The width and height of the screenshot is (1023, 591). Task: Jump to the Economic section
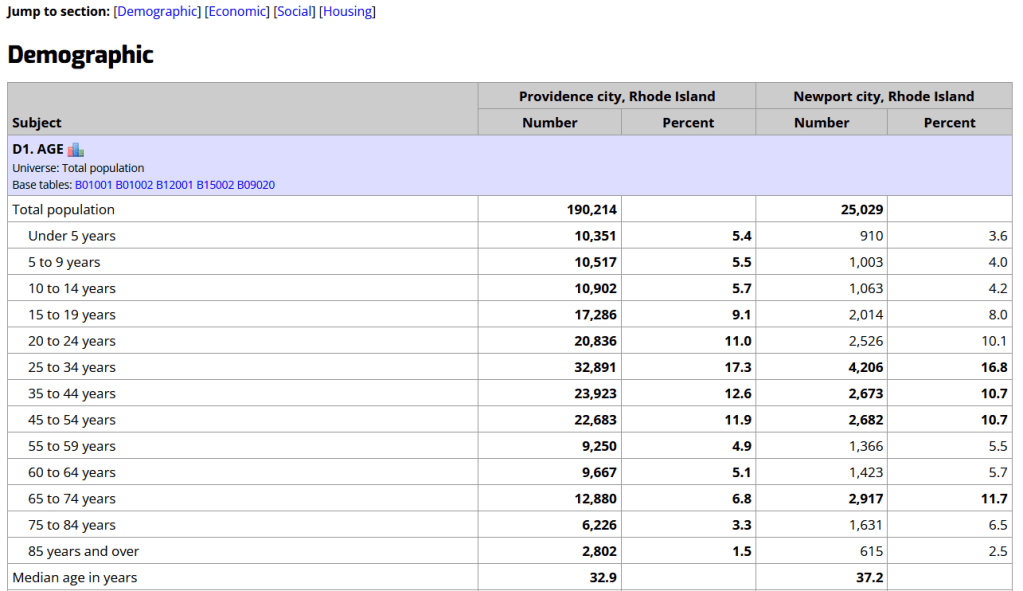pos(237,12)
